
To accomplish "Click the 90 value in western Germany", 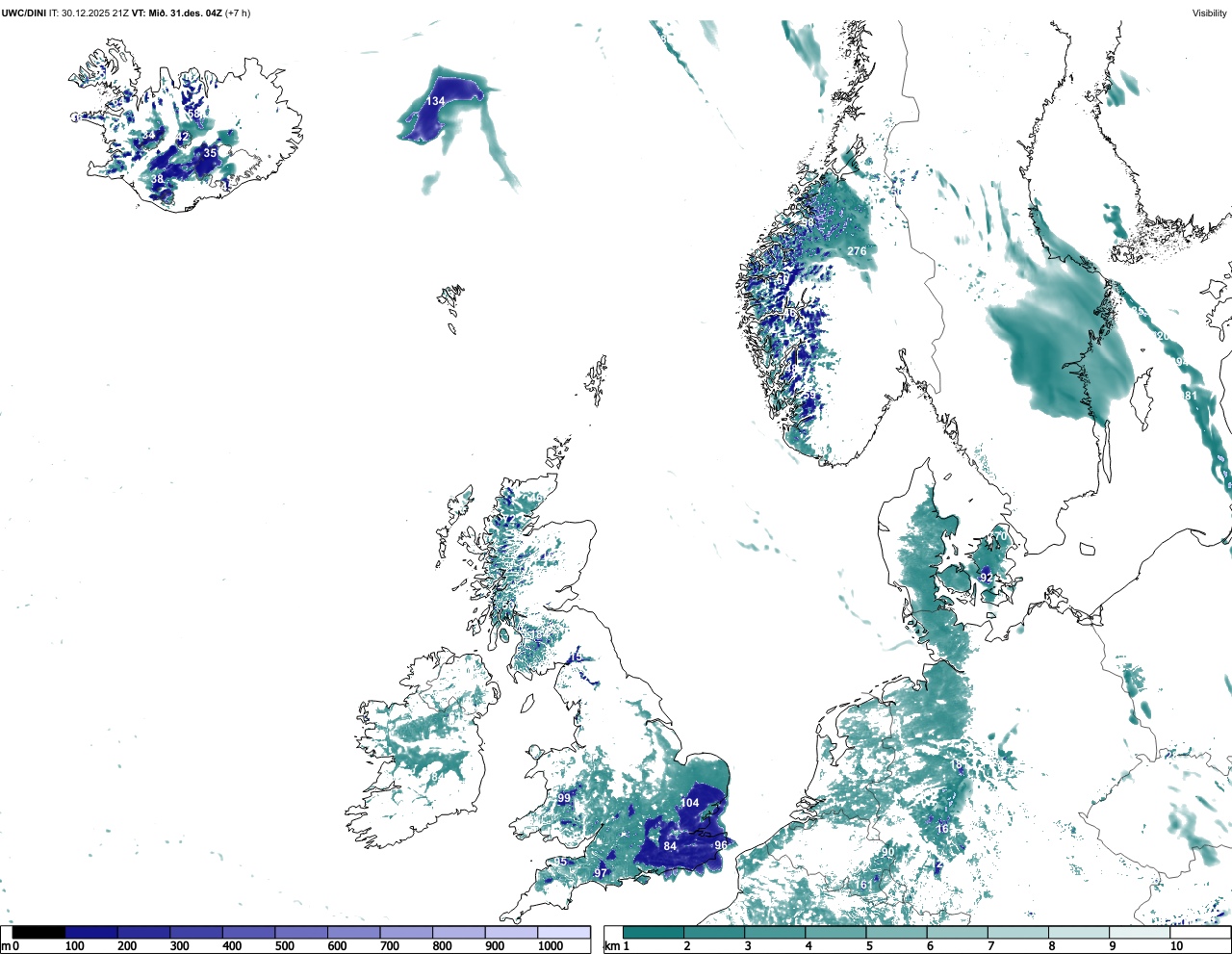I will point(887,852).
